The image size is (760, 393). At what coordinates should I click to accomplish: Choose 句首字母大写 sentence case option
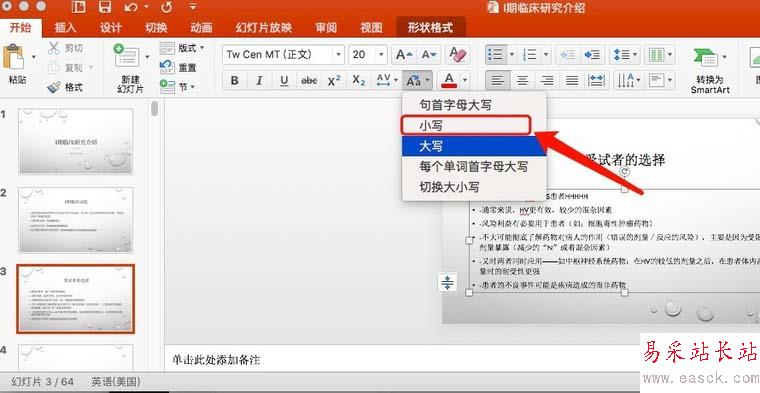point(474,105)
